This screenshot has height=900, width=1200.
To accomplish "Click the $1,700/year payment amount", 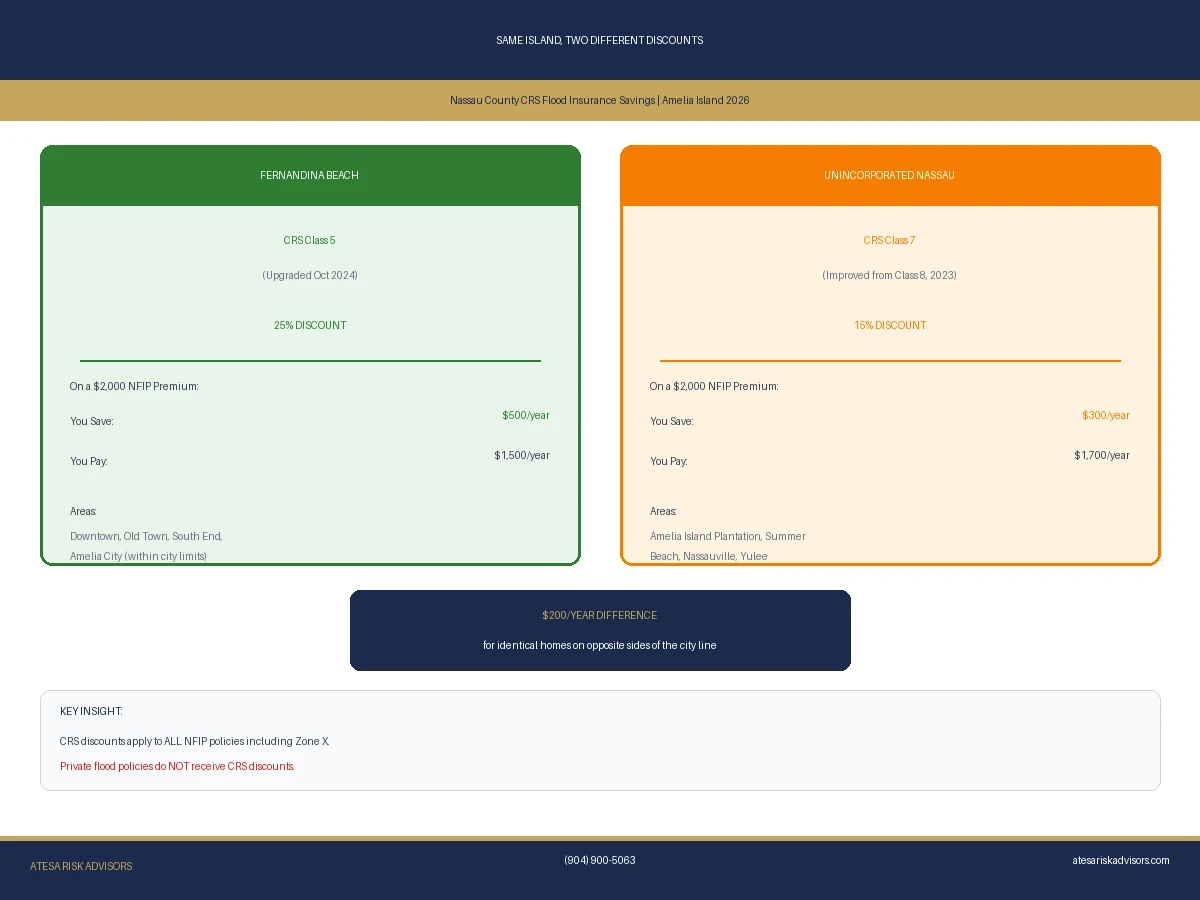I will [1102, 455].
